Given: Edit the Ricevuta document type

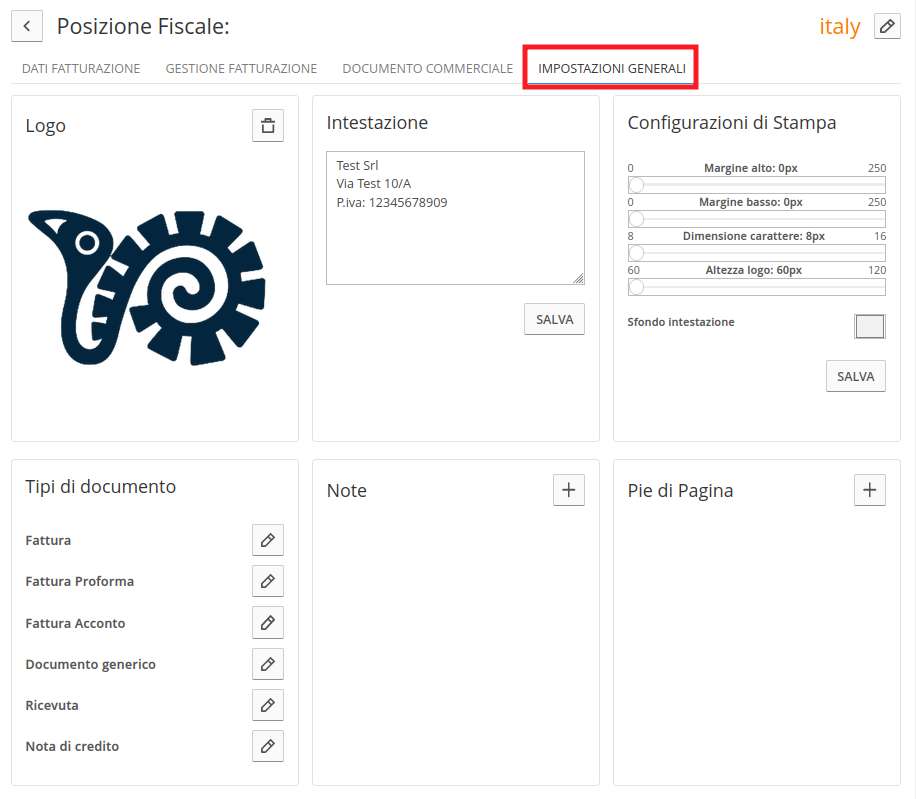Looking at the screenshot, I should 268,705.
